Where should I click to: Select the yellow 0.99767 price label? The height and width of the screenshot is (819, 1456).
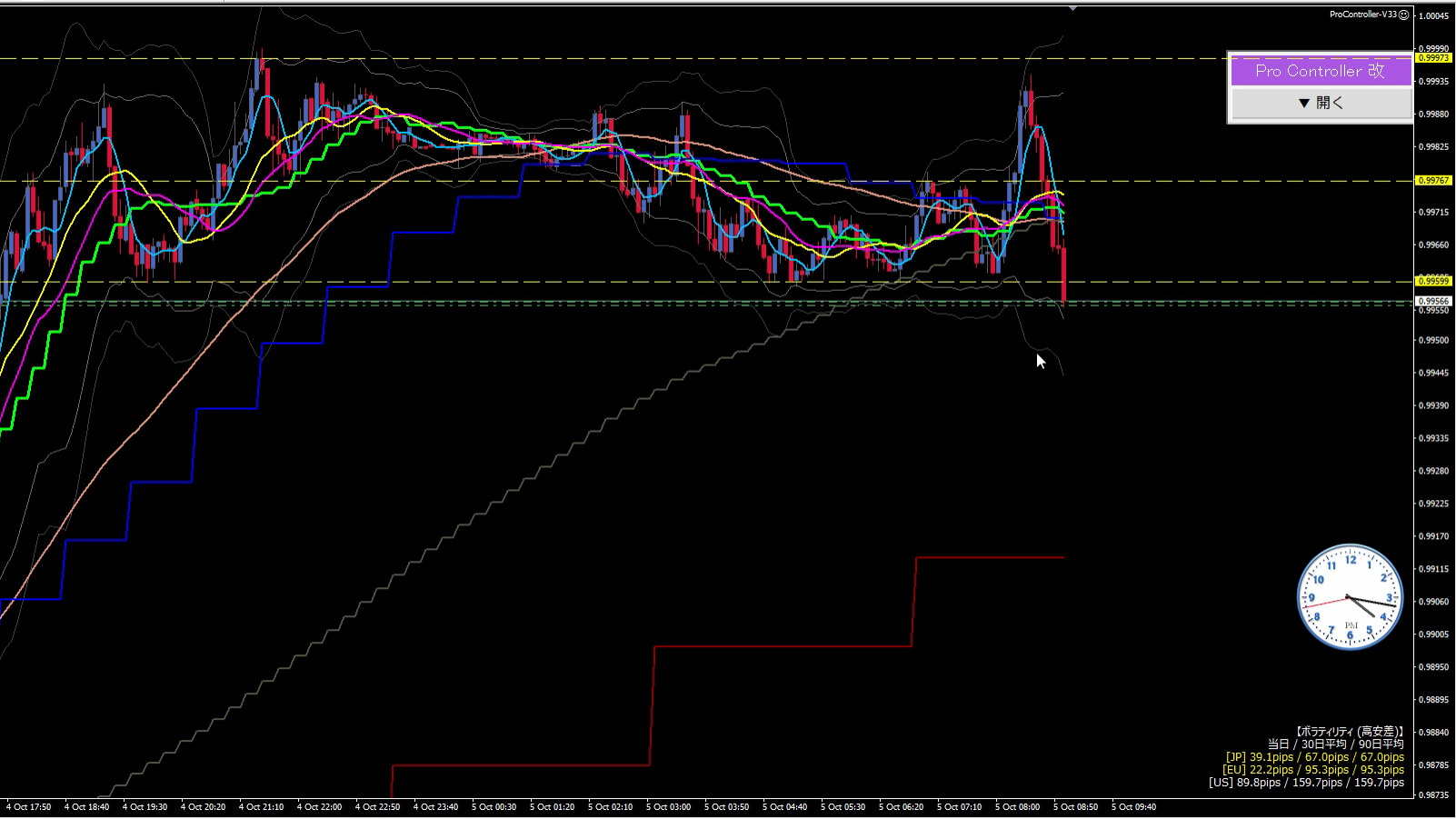coord(1433,181)
